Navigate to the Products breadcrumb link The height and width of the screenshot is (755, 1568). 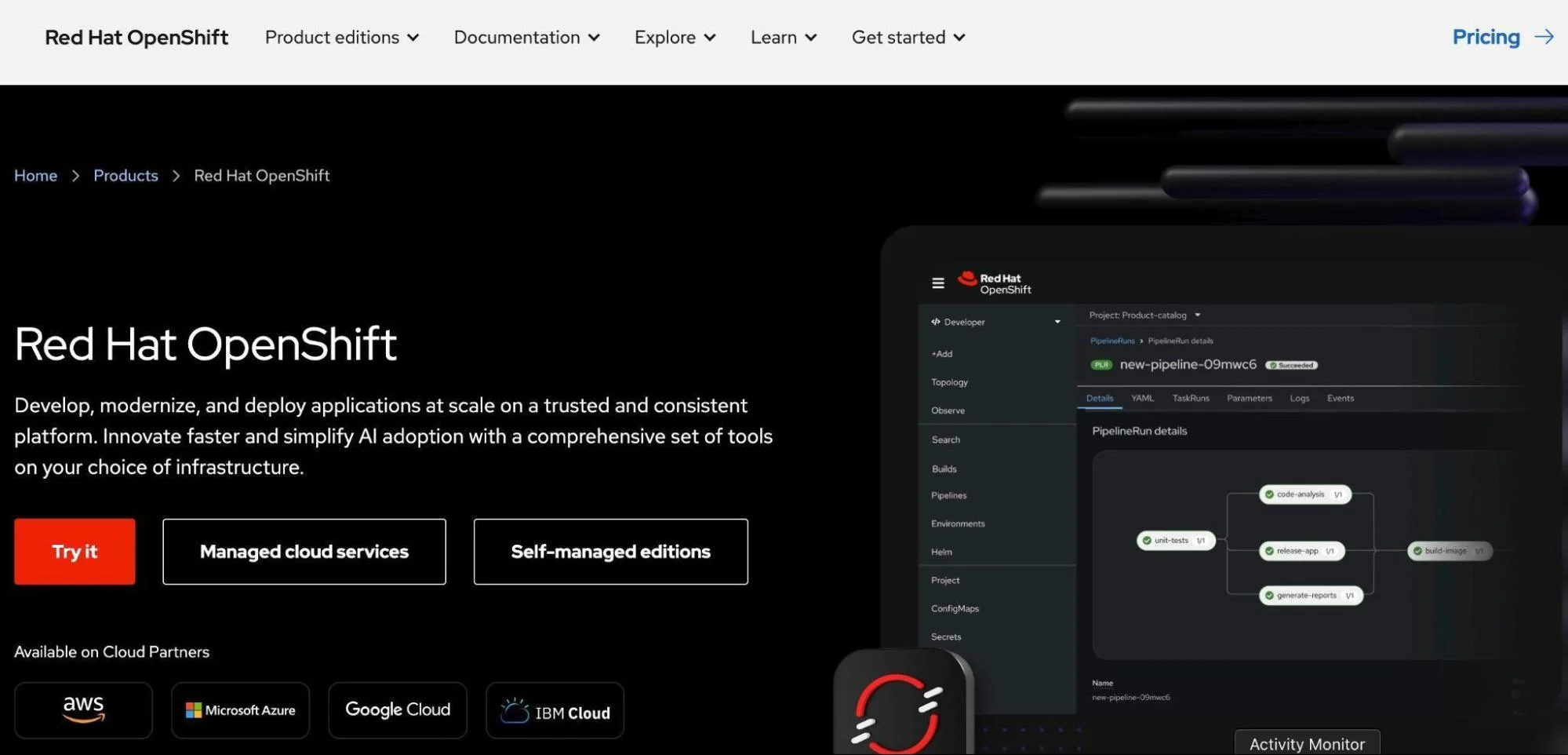point(126,175)
